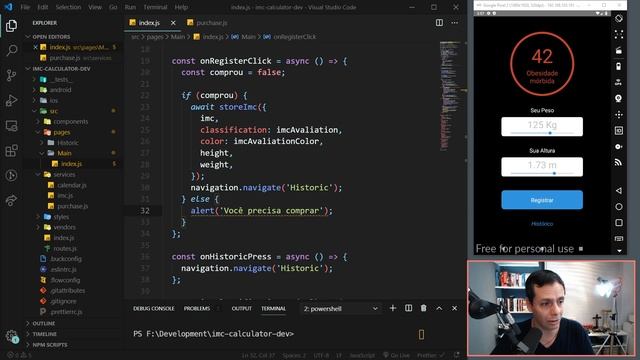Open Source Control view
The height and width of the screenshot is (360, 640).
click(x=11, y=75)
